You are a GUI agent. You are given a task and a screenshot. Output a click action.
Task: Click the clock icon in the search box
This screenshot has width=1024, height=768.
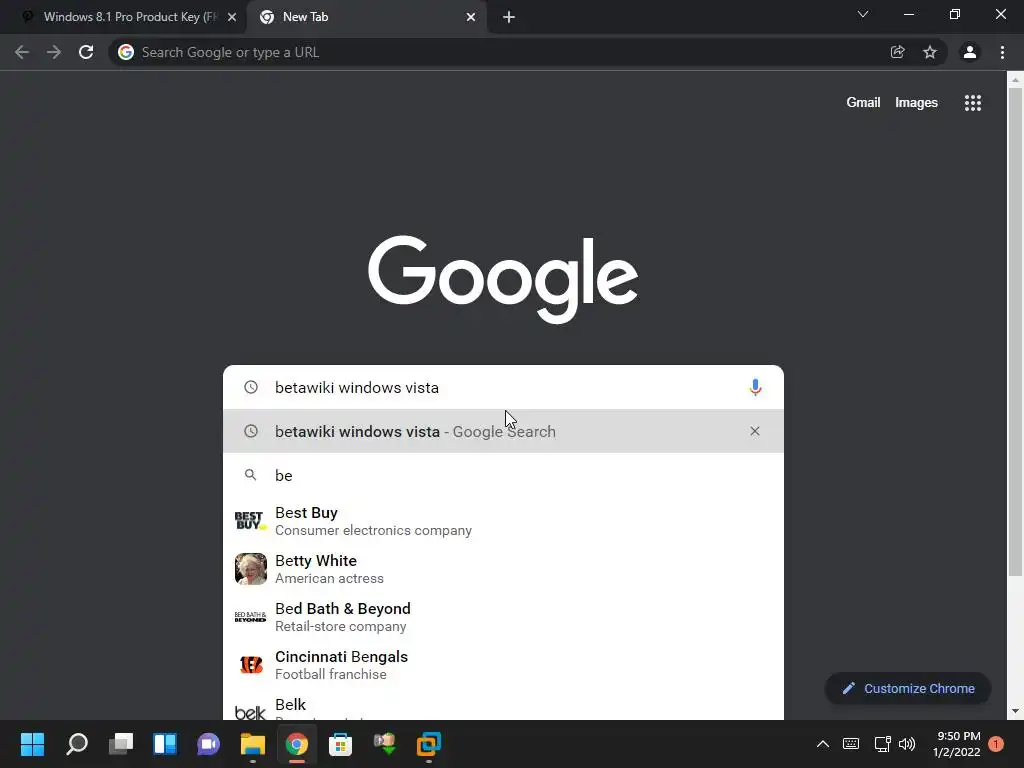coord(251,387)
